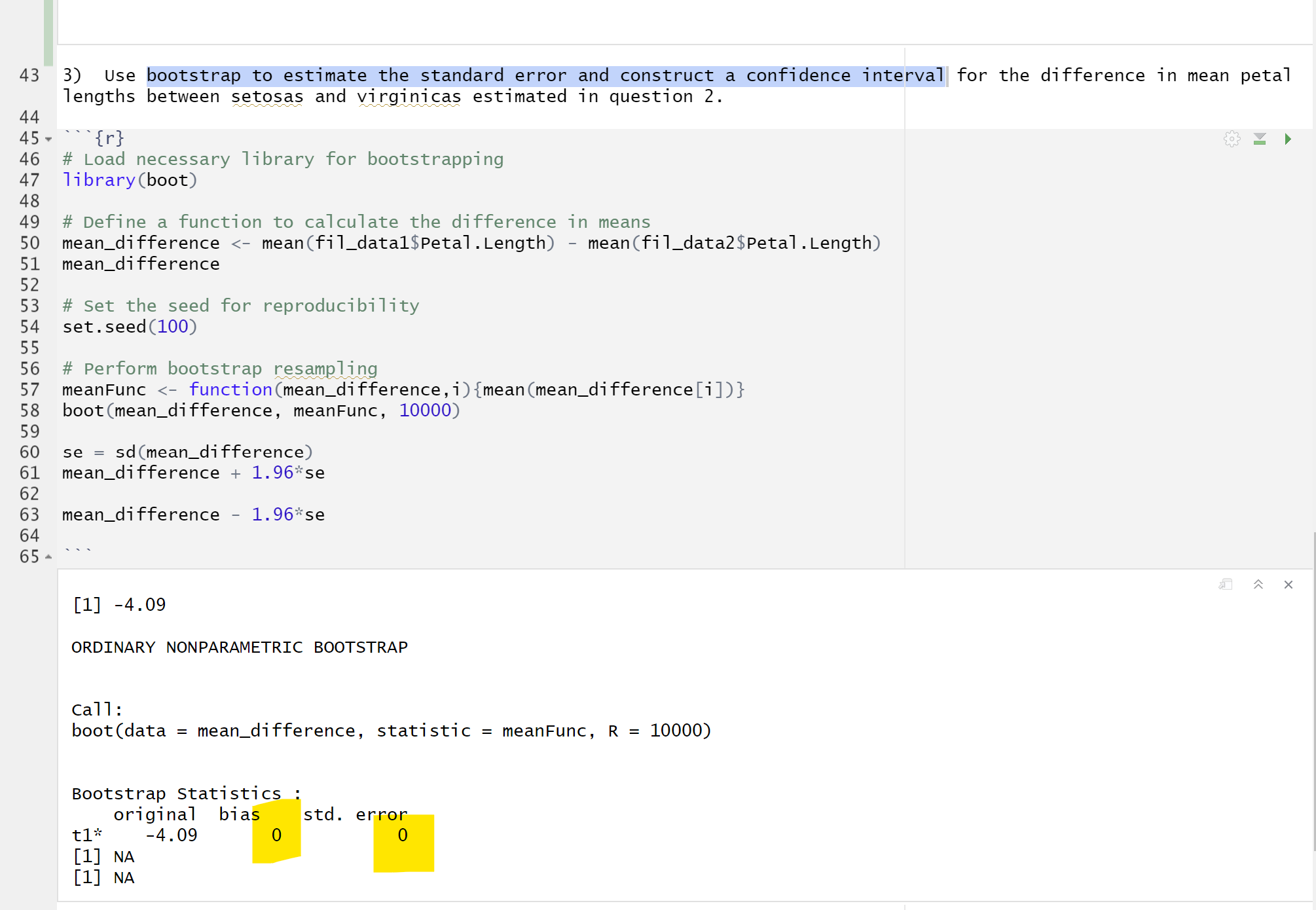
Task: Click 'Bootstrap Statistics :' output label
Action: 187,793
